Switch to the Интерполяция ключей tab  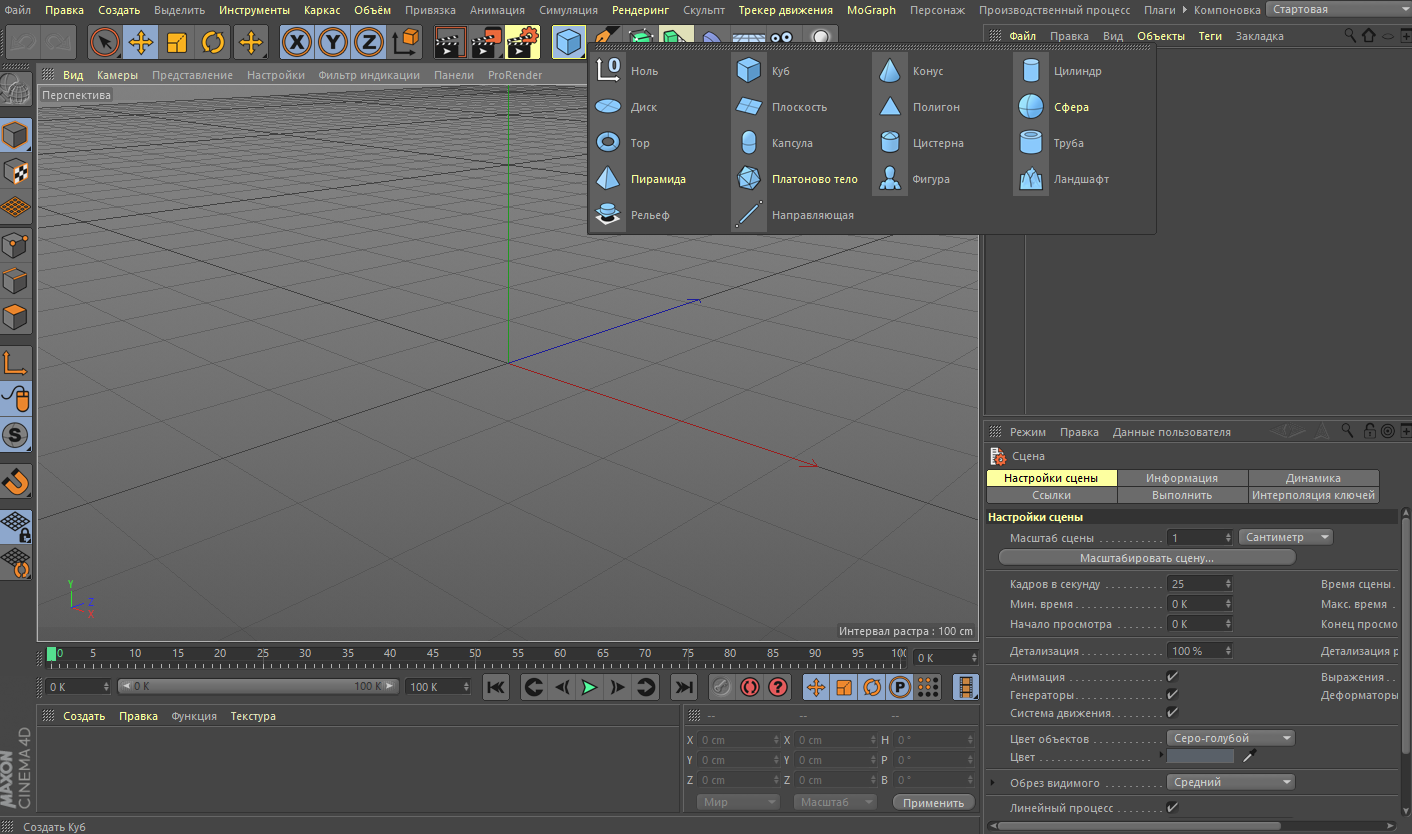(x=1313, y=495)
